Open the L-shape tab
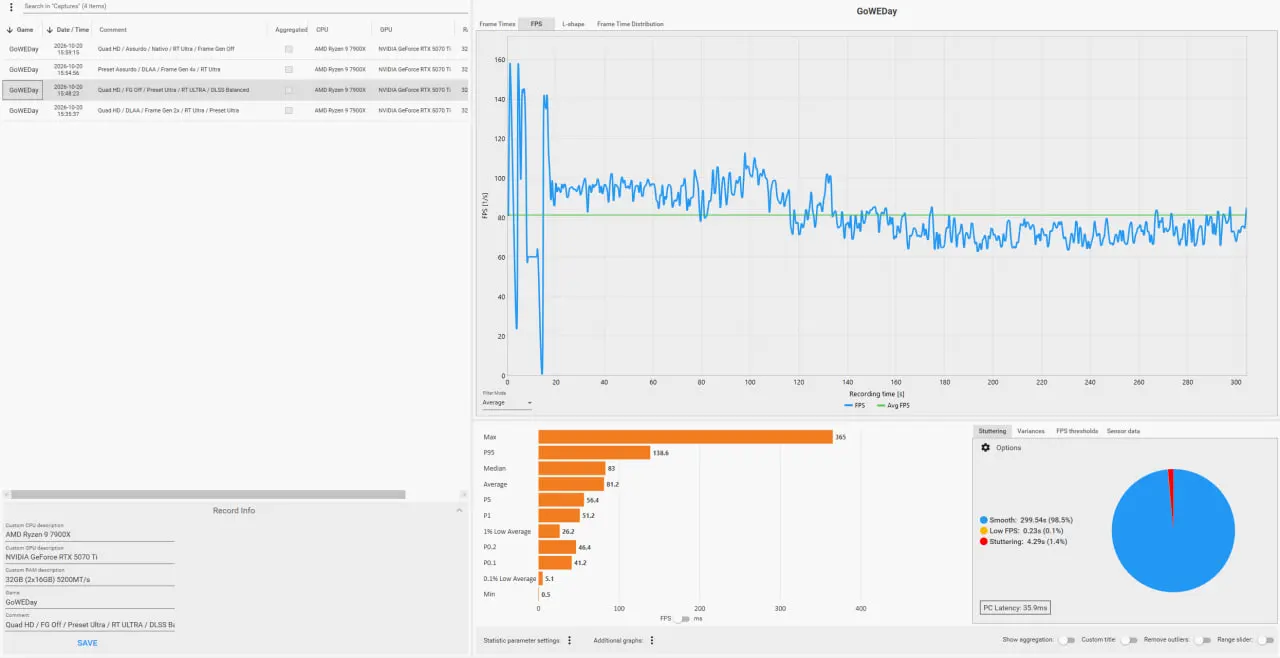The image size is (1280, 658). coord(573,24)
